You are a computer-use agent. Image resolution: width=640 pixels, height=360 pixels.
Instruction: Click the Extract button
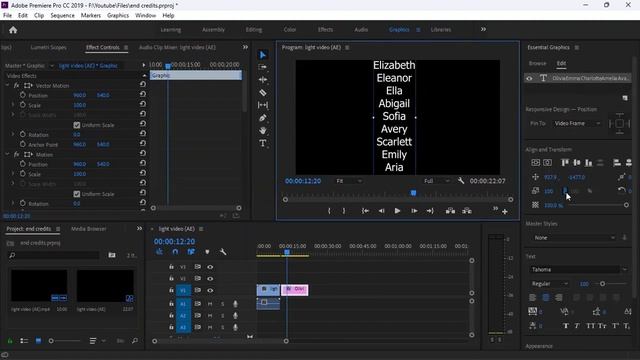[467, 211]
